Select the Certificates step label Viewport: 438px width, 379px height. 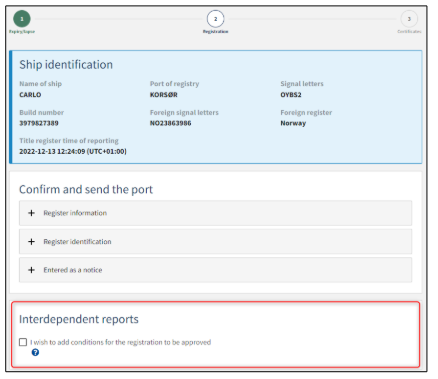(409, 32)
